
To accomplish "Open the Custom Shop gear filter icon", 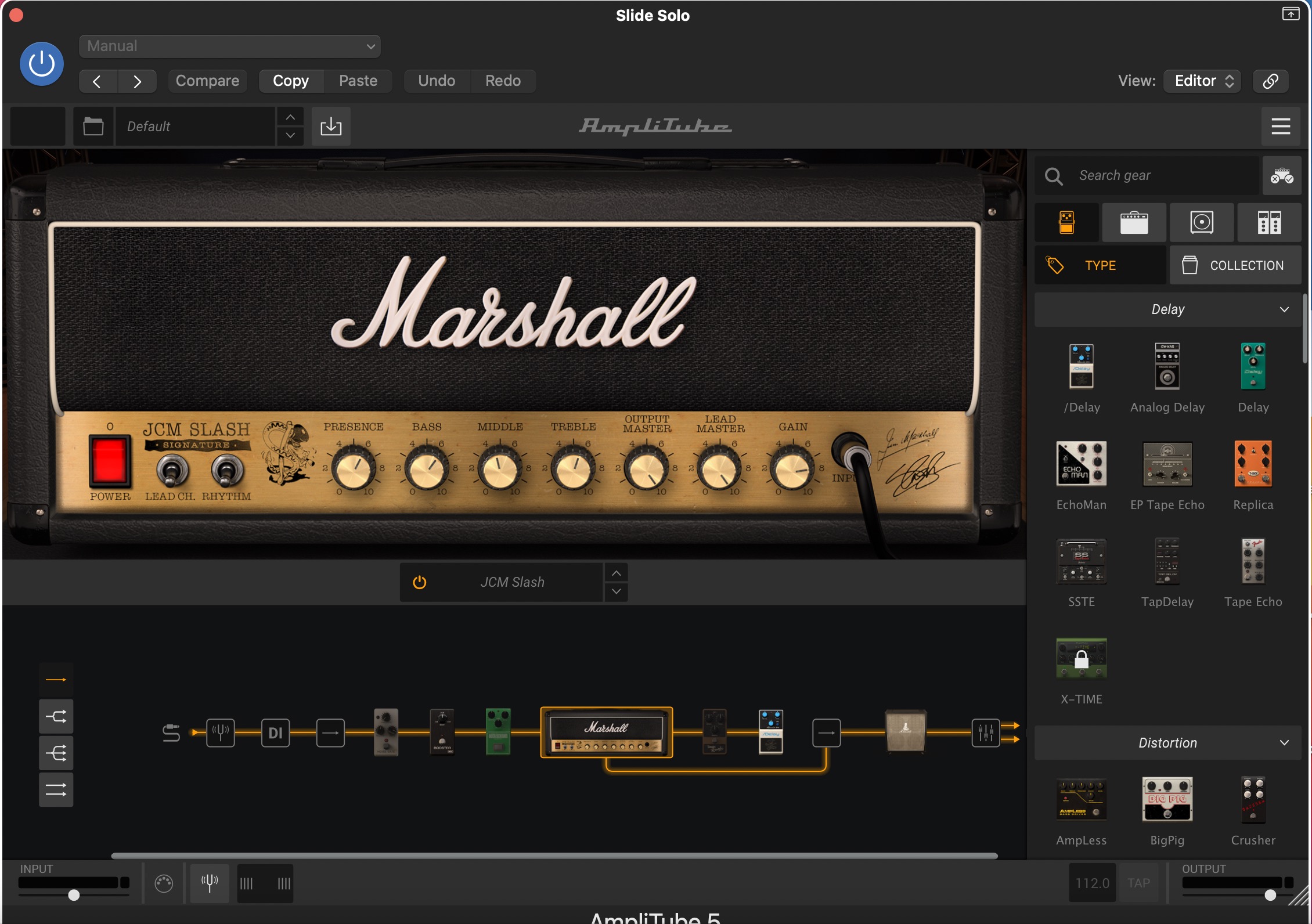I will pos(1282,175).
